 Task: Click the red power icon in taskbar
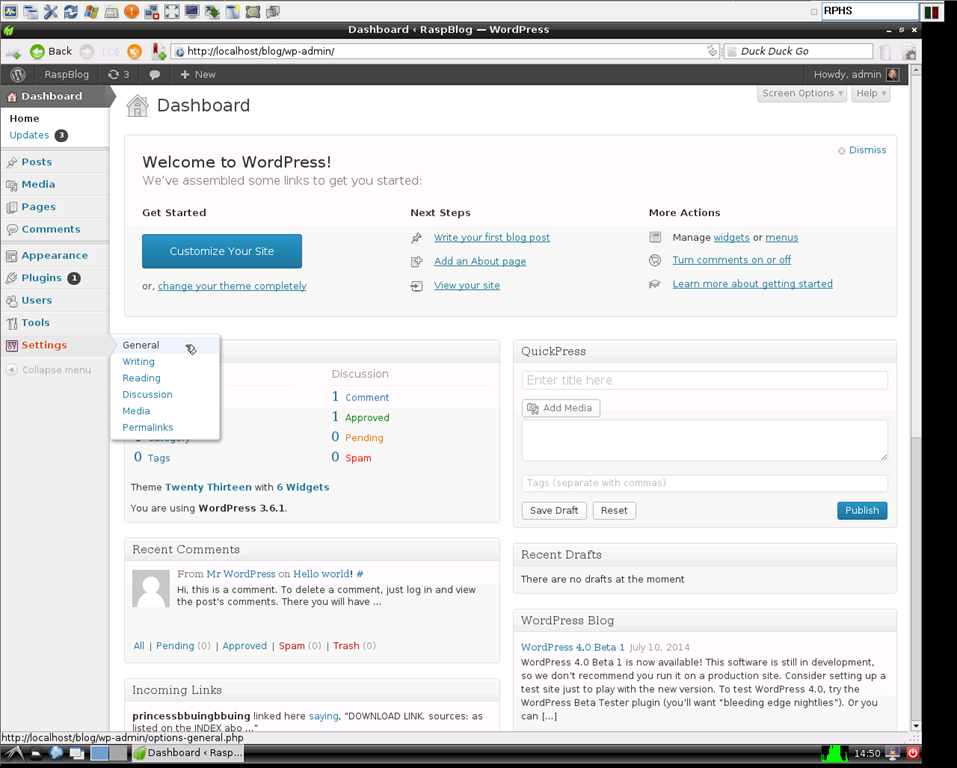coord(912,753)
